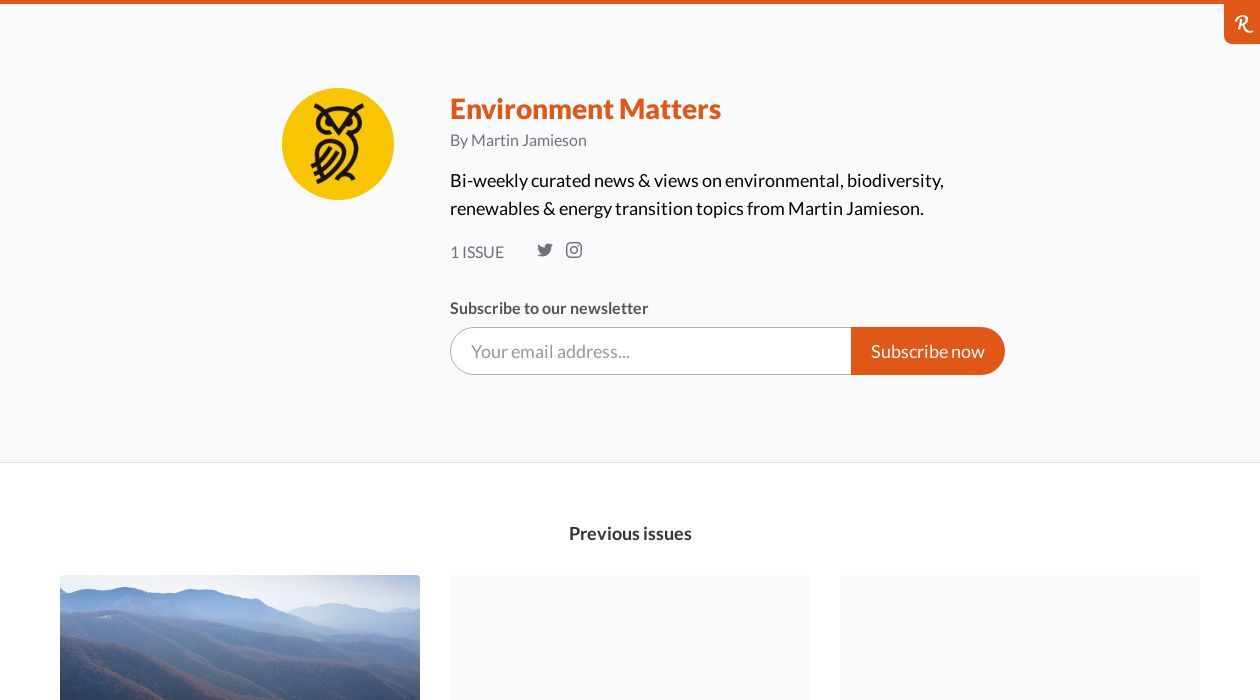Open the Revue logo badge in corner
Viewport: 1260px width, 700px height.
[1242, 23]
